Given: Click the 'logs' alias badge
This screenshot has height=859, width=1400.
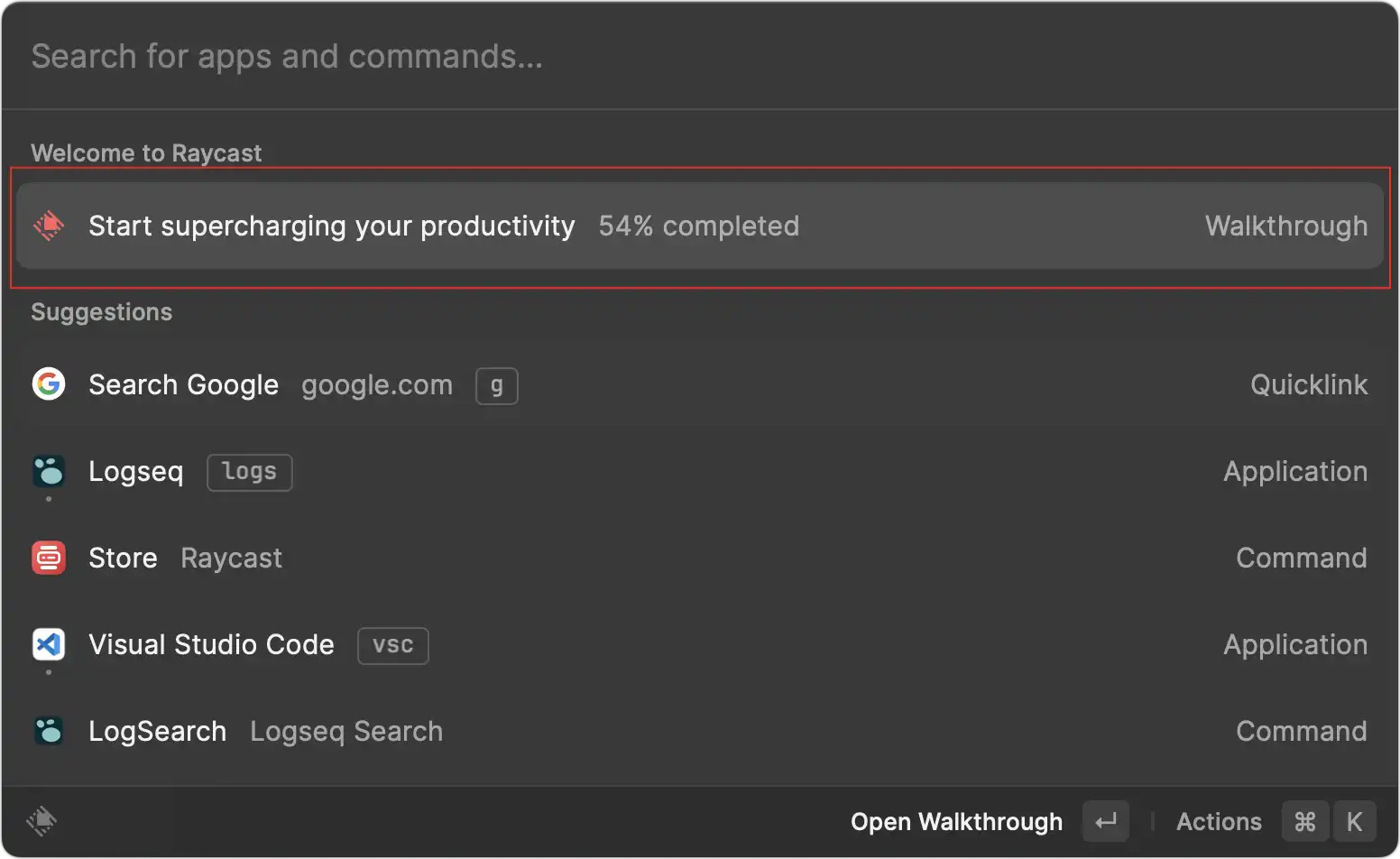Looking at the screenshot, I should [250, 472].
